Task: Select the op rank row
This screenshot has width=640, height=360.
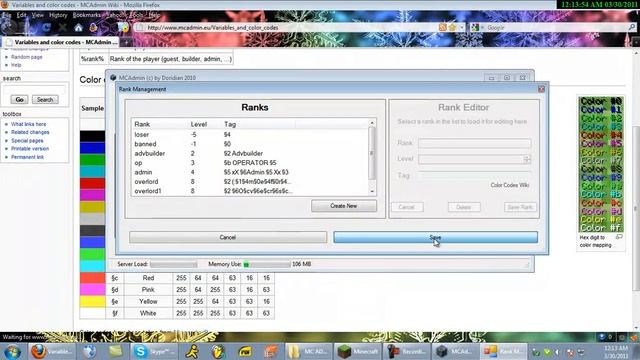Action: pos(250,162)
